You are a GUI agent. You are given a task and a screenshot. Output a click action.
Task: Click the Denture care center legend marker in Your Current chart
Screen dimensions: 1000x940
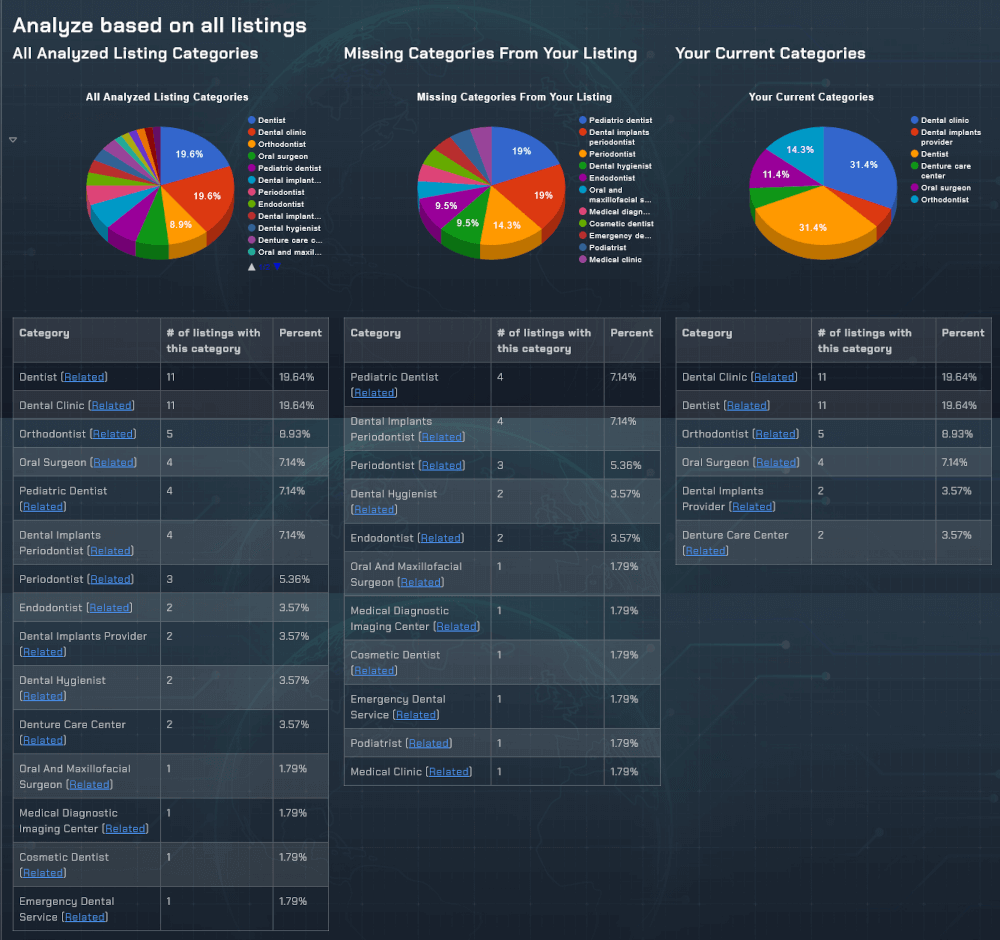[x=914, y=166]
